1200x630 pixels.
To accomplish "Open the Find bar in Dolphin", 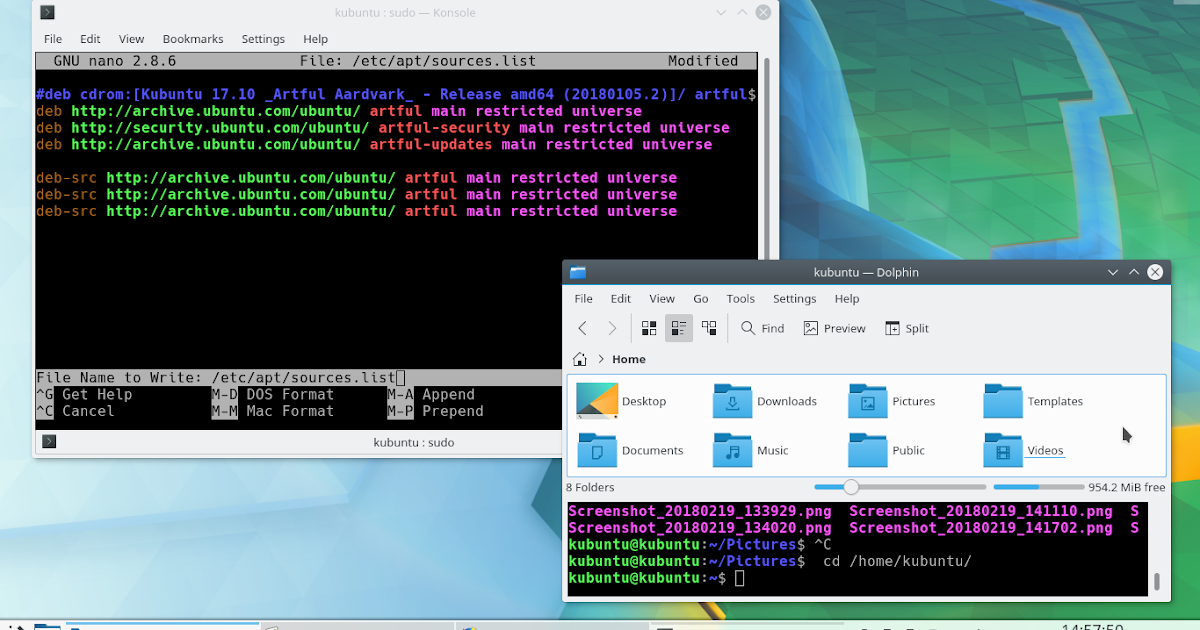I will click(761, 327).
